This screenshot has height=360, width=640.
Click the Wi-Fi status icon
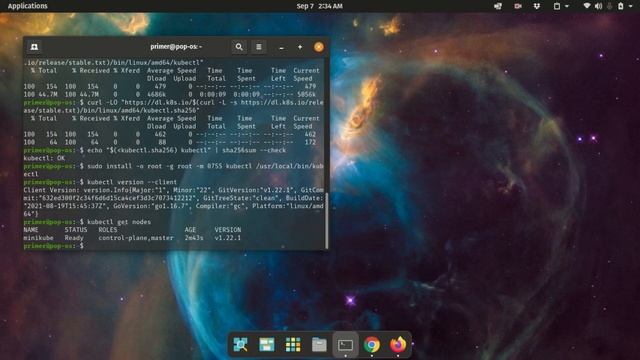[x=587, y=6]
